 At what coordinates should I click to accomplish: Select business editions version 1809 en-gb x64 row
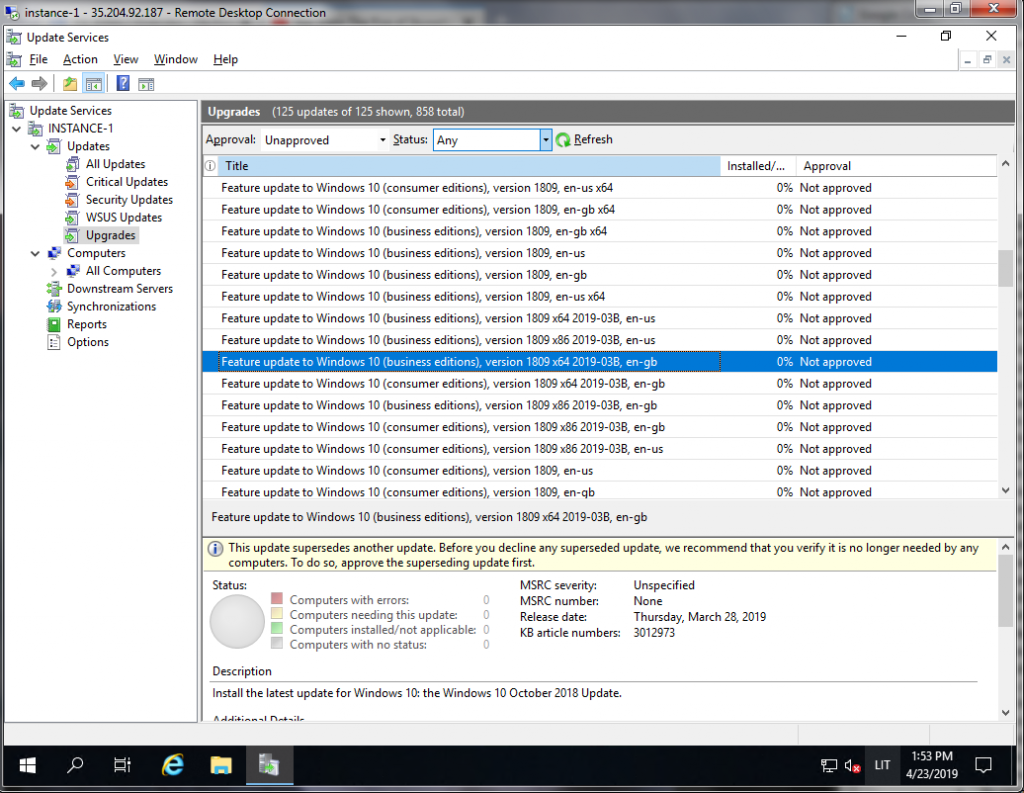pyautogui.click(x=600, y=231)
